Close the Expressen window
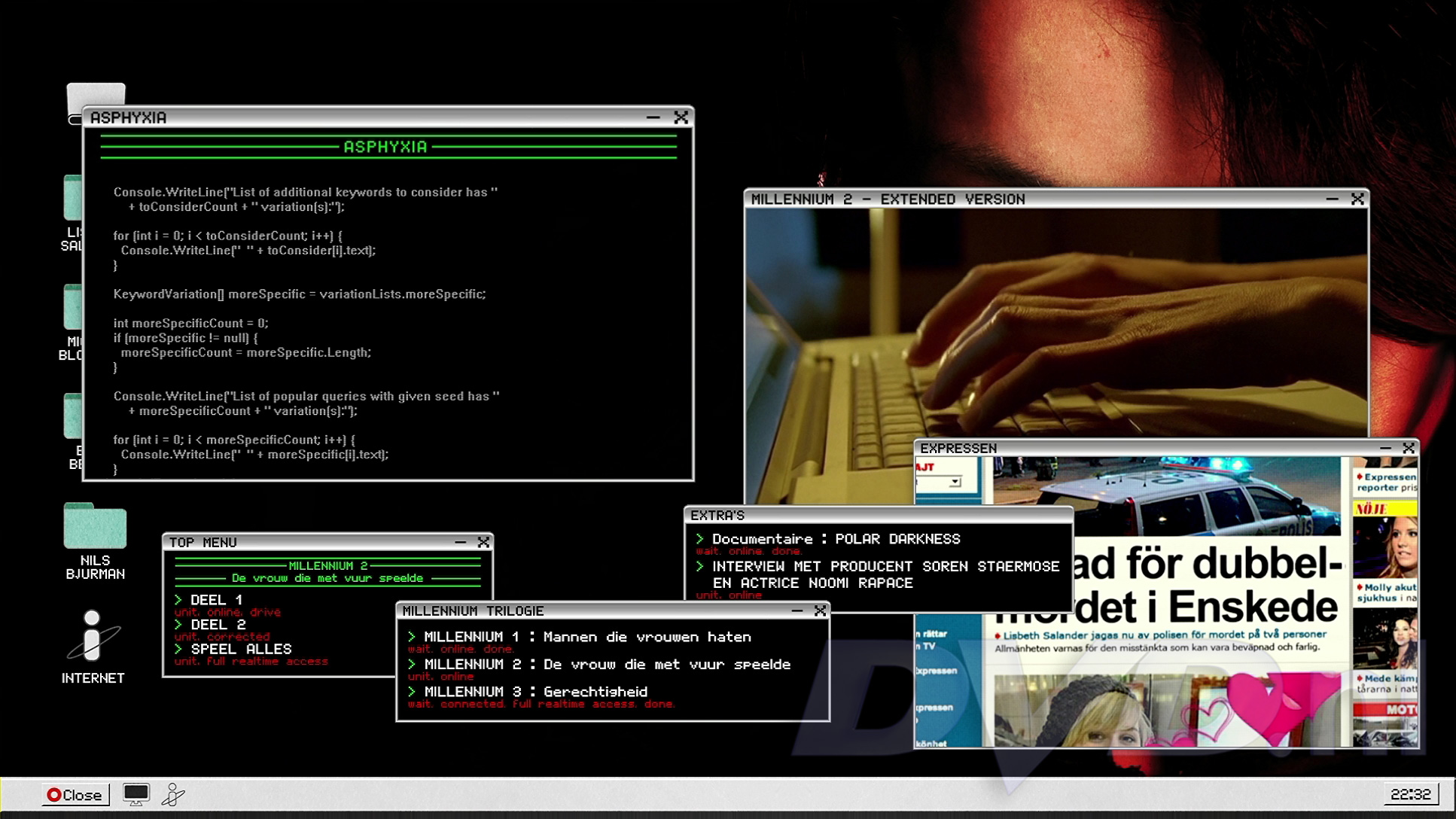This screenshot has height=819, width=1456. (x=1409, y=448)
